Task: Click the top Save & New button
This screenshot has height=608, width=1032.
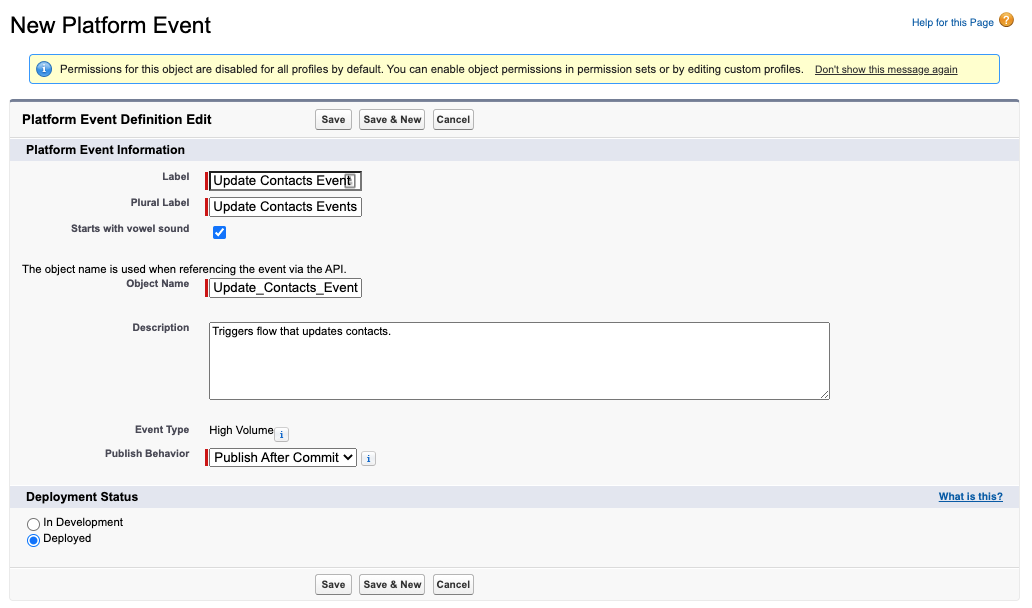Action: tap(392, 120)
